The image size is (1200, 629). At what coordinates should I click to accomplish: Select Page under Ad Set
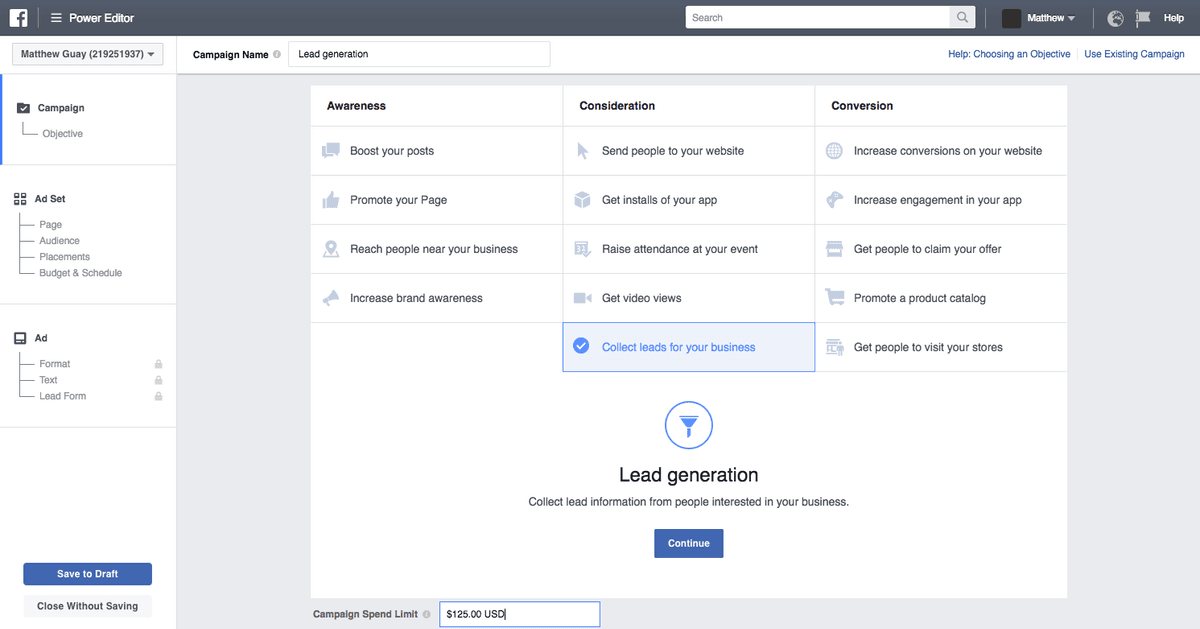click(50, 225)
